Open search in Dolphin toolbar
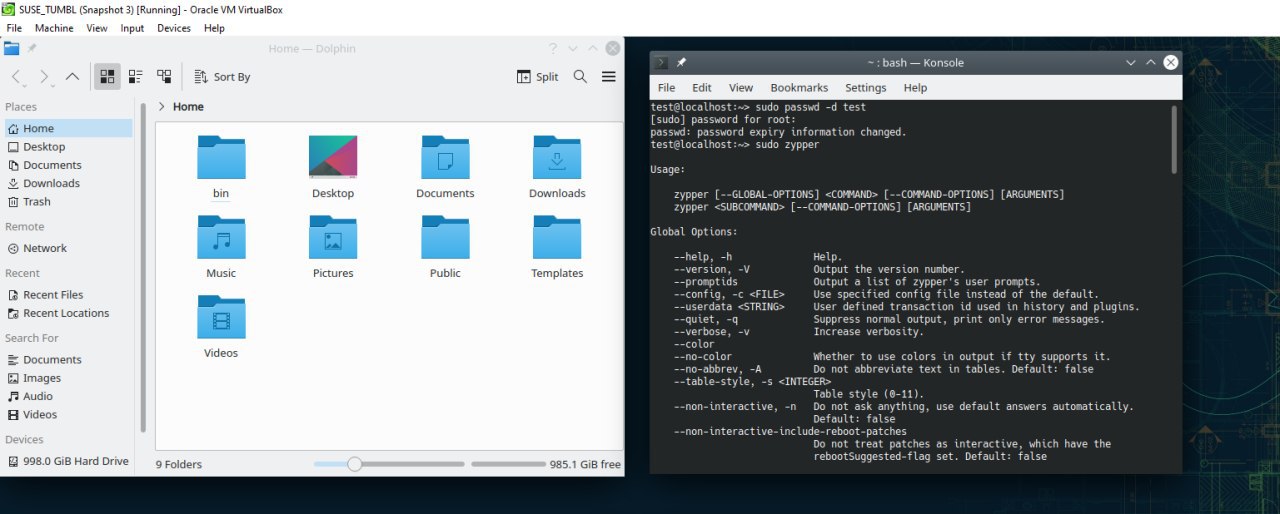Screen dimensions: 1280x514 (580, 77)
